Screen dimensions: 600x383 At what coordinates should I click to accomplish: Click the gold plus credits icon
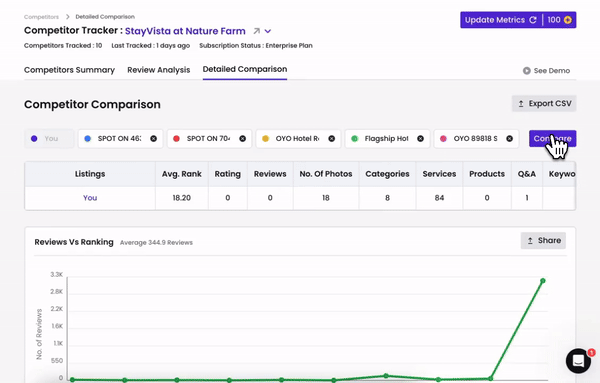pos(568,20)
